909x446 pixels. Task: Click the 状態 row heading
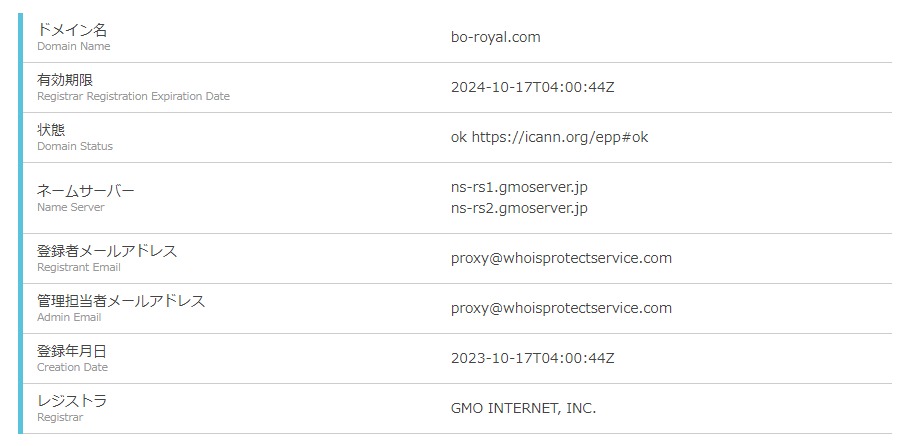[51, 130]
